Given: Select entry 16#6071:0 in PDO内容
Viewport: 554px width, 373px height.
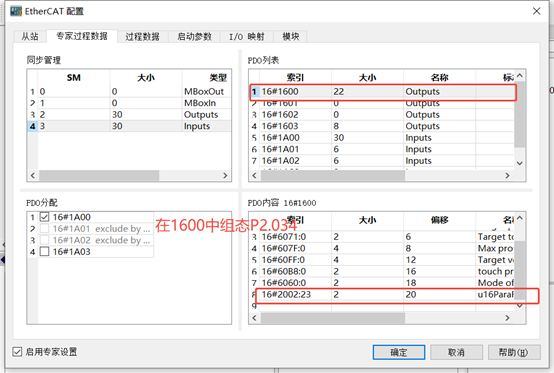Looking at the screenshot, I should pyautogui.click(x=382, y=237).
